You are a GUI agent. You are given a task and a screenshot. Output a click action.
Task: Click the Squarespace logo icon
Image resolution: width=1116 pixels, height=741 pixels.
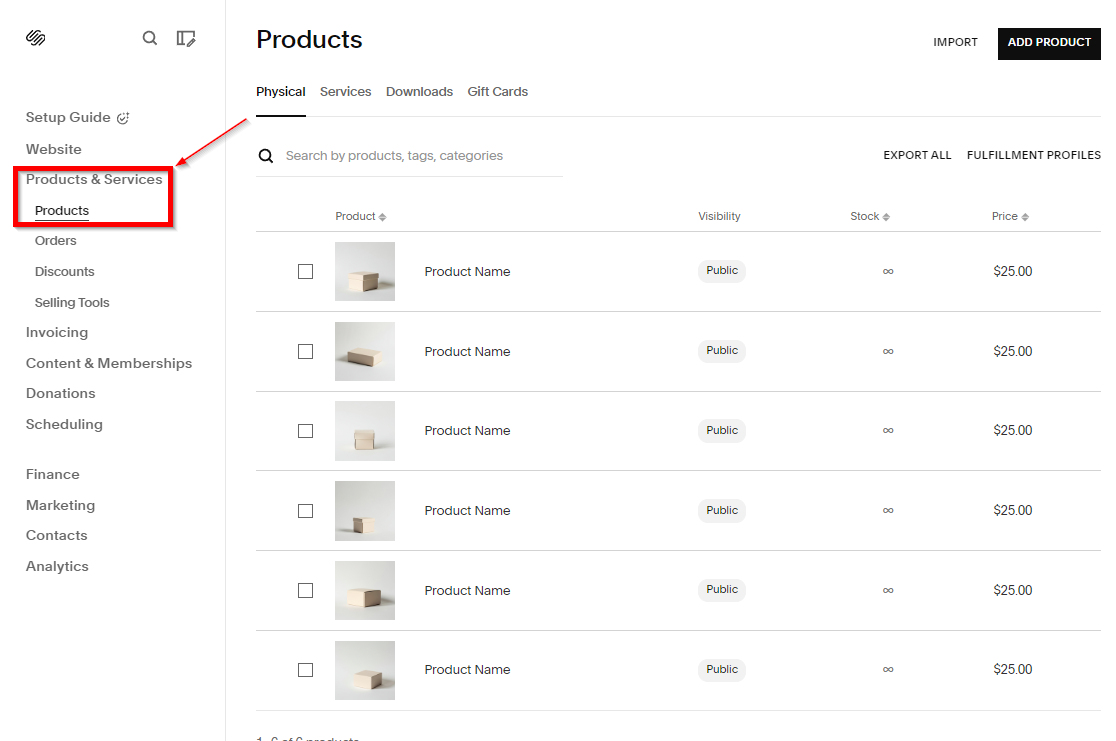click(x=36, y=38)
